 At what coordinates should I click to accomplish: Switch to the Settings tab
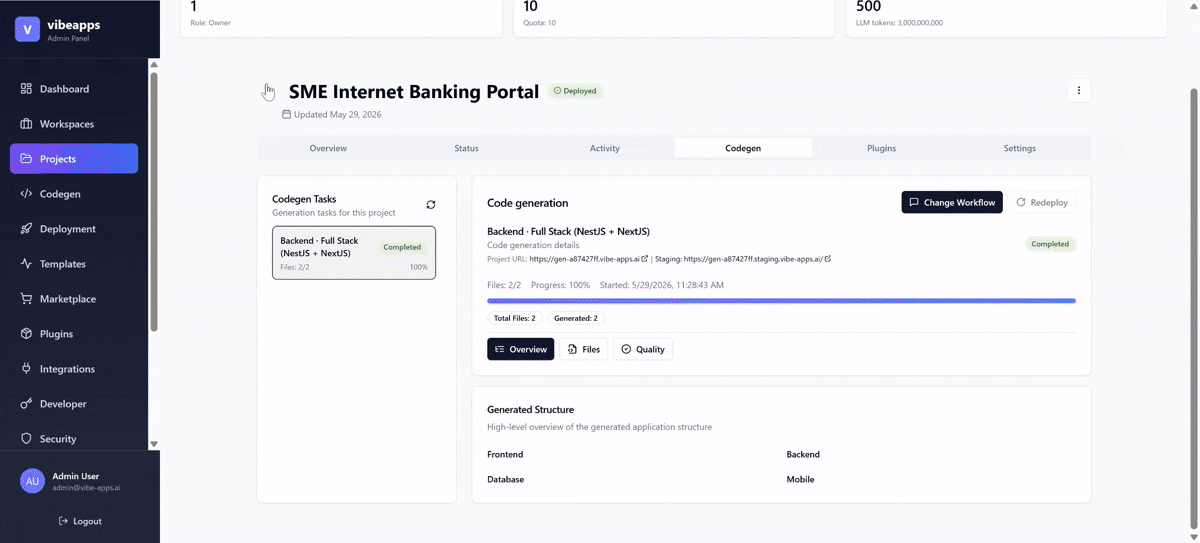point(1020,148)
